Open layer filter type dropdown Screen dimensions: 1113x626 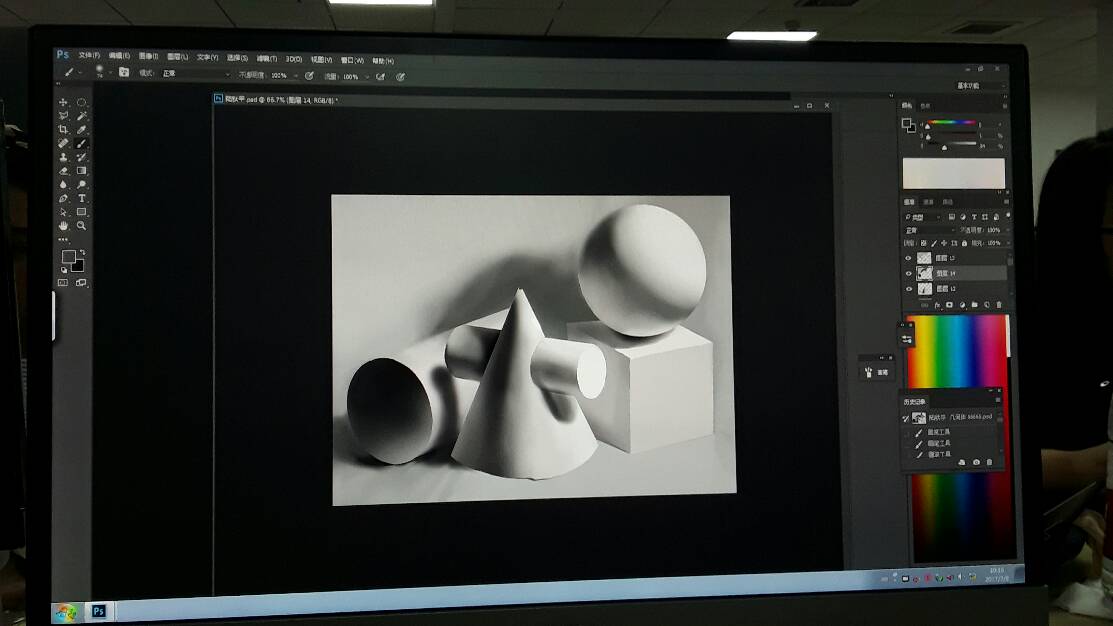(921, 216)
